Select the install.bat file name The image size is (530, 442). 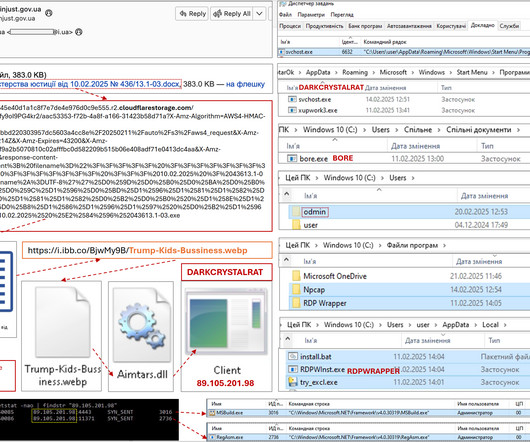tap(316, 357)
